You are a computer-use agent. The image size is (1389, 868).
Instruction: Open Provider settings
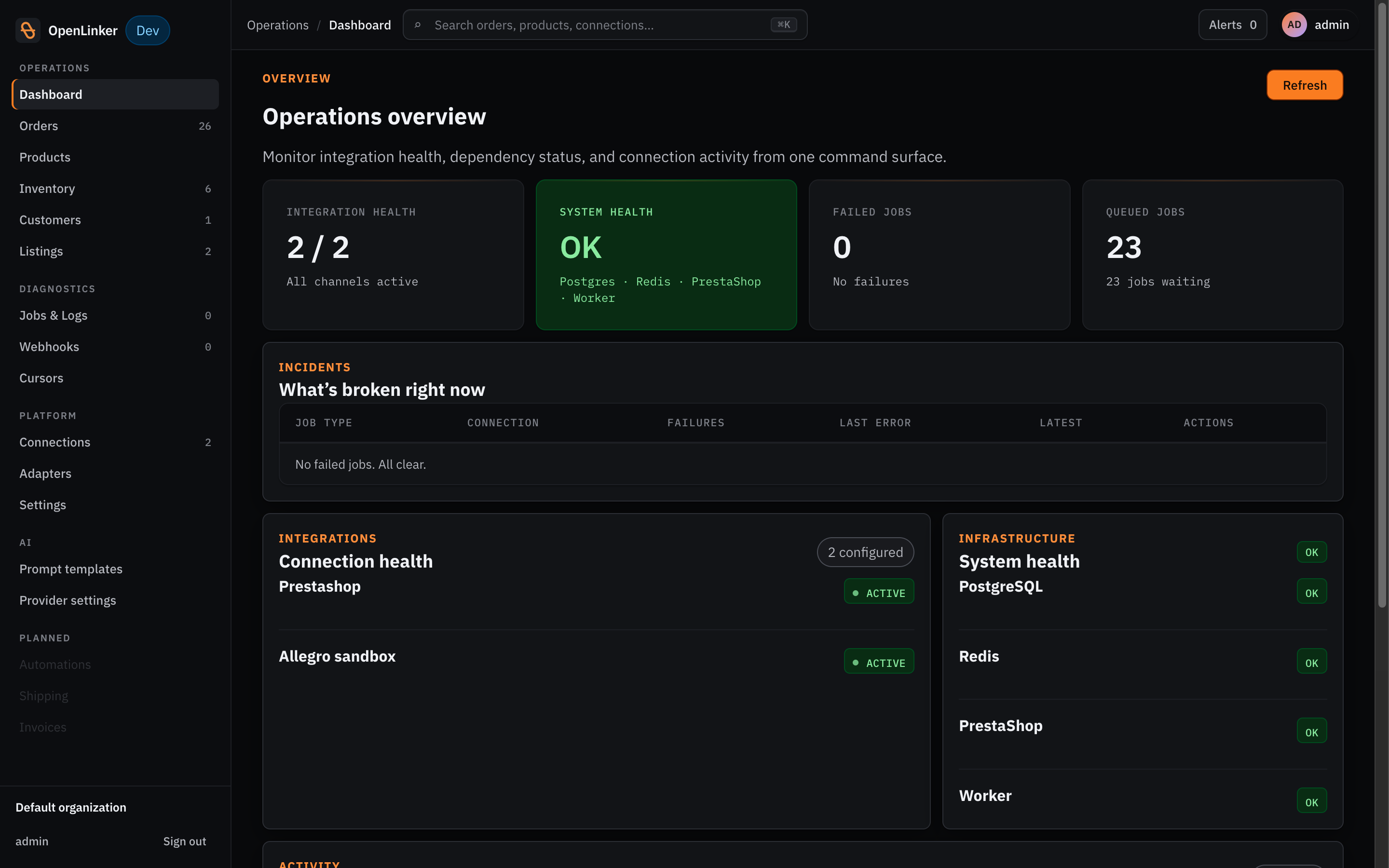[115, 600]
